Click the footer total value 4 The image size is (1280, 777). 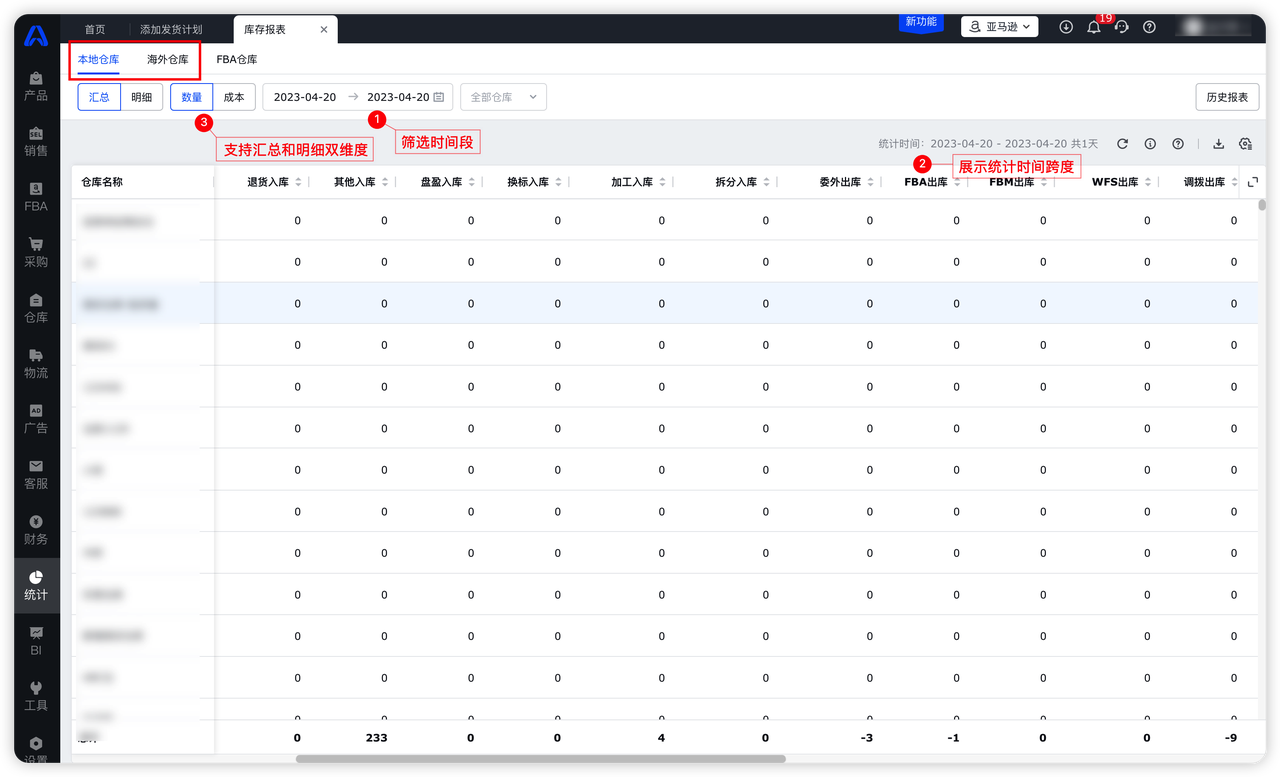tap(661, 738)
